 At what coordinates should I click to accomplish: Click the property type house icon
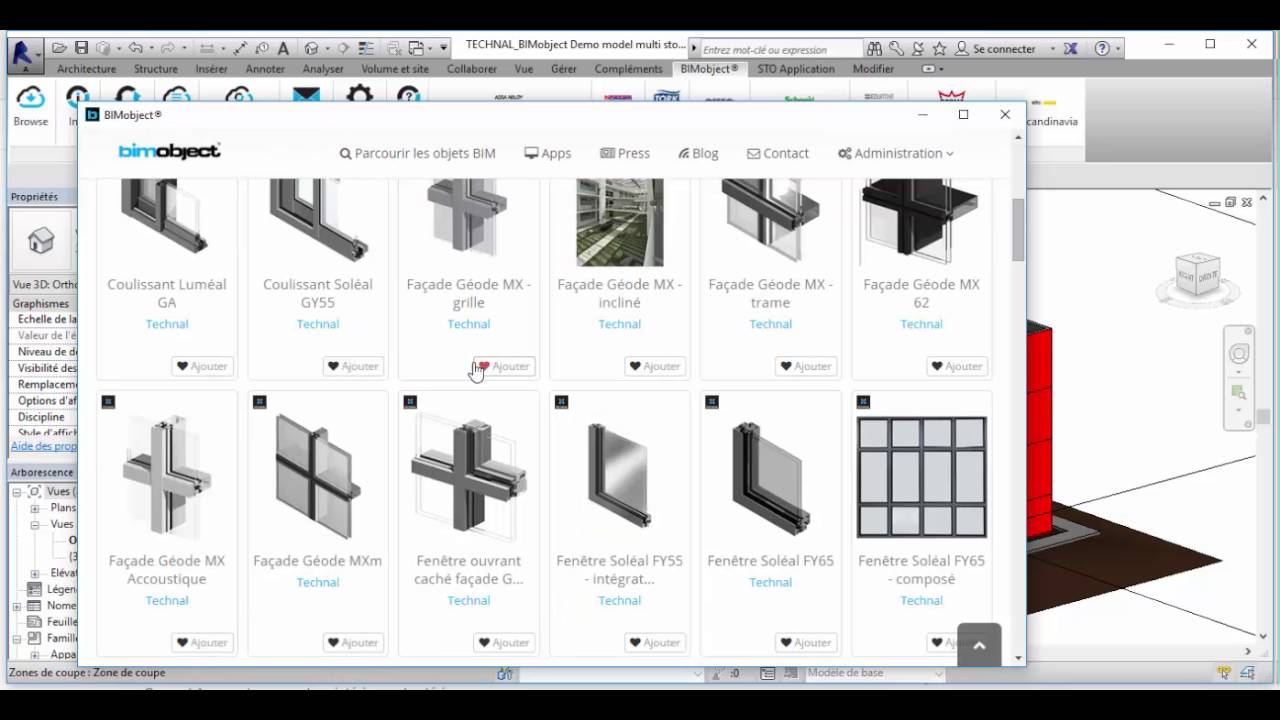click(x=41, y=241)
